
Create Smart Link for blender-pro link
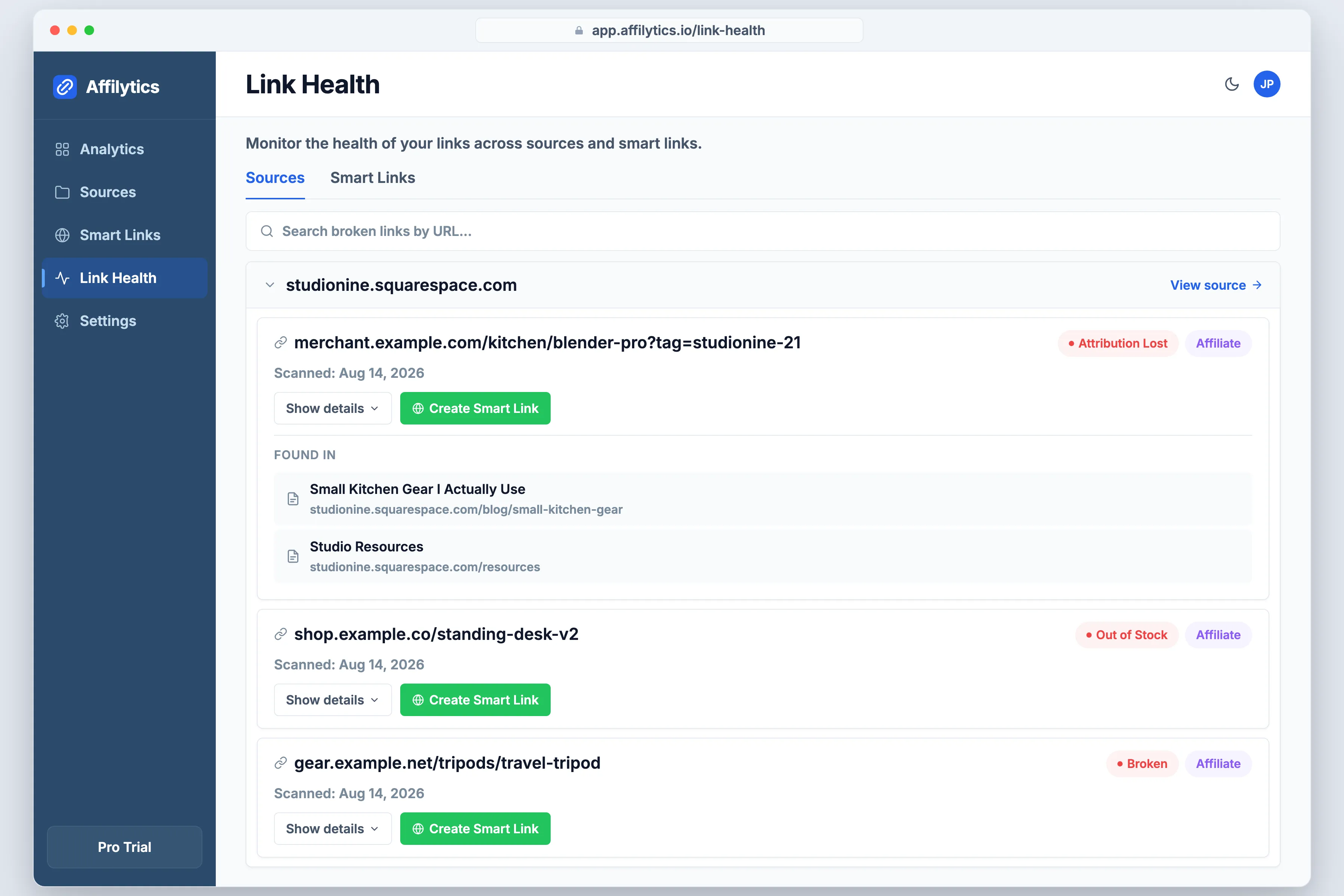click(x=475, y=408)
